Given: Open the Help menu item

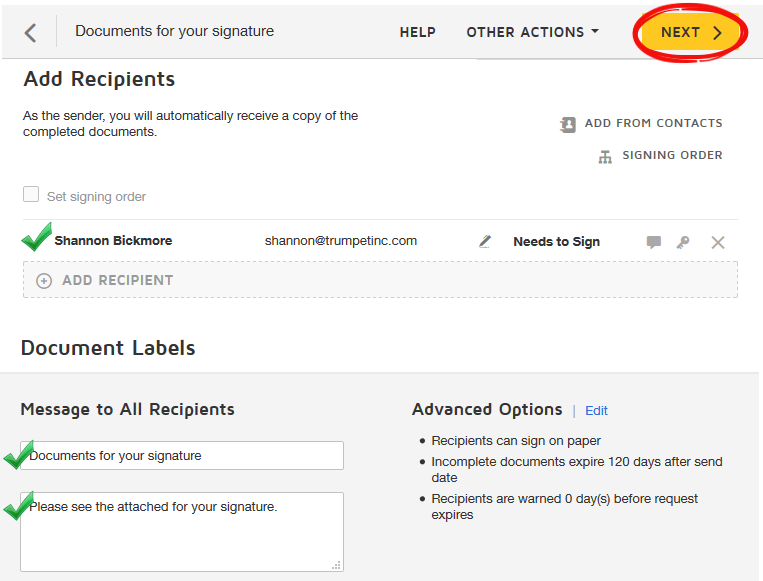Looking at the screenshot, I should click(x=418, y=32).
